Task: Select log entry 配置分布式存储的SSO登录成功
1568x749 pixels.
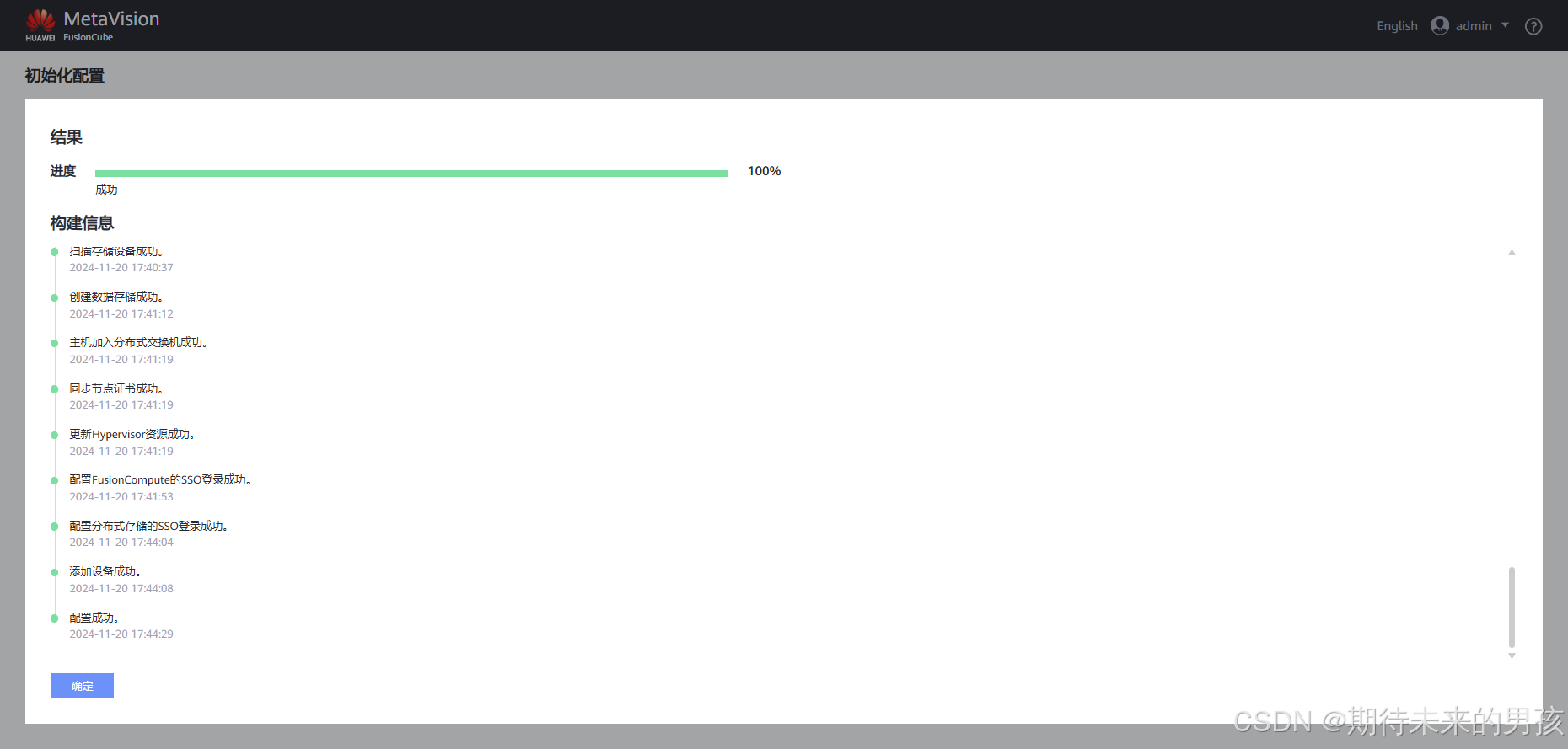Action: click(148, 526)
